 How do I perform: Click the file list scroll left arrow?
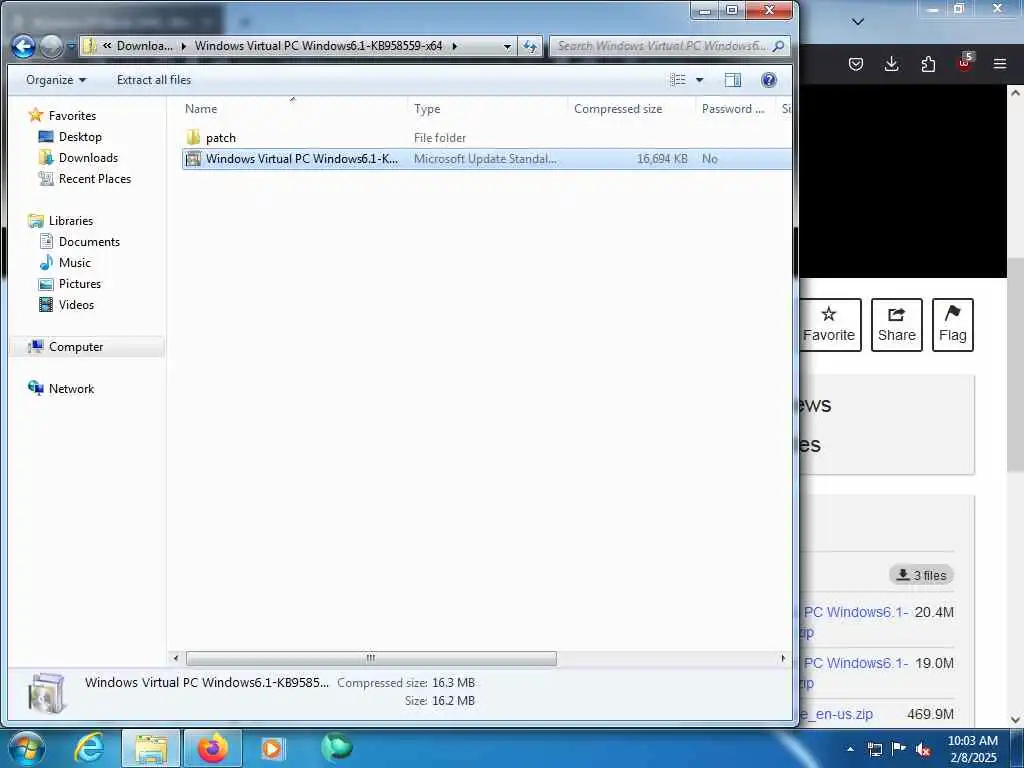[x=175, y=658]
